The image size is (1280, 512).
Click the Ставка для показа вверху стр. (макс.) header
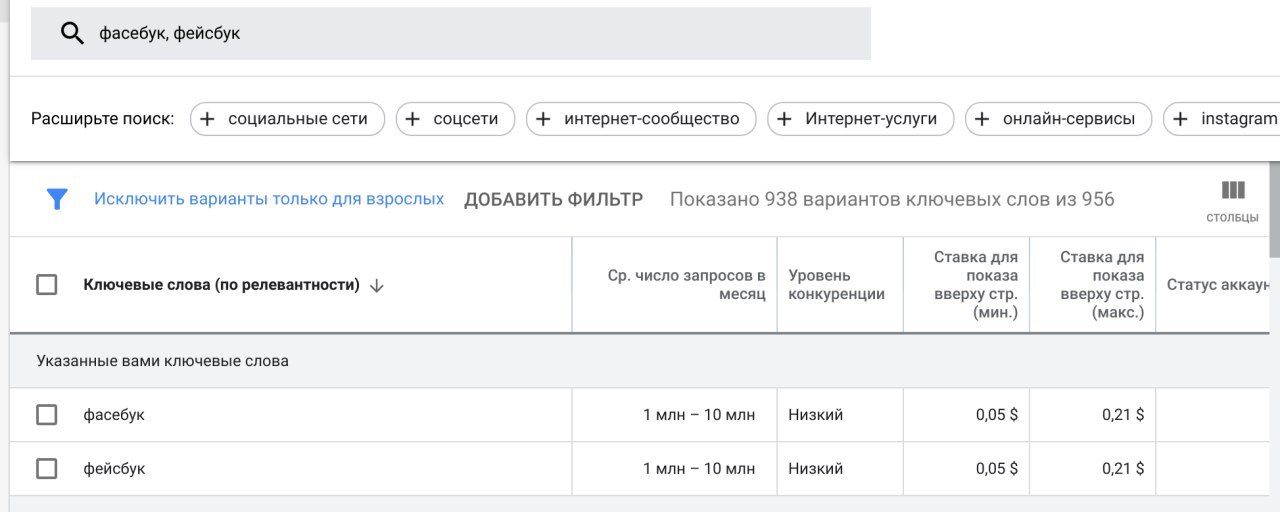1101,285
